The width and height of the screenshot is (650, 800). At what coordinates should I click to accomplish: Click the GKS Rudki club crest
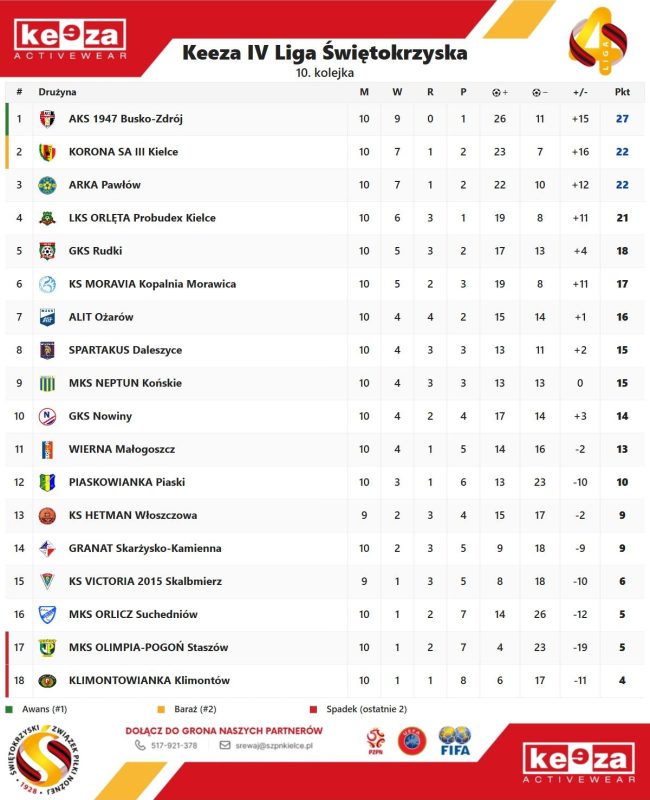47,251
